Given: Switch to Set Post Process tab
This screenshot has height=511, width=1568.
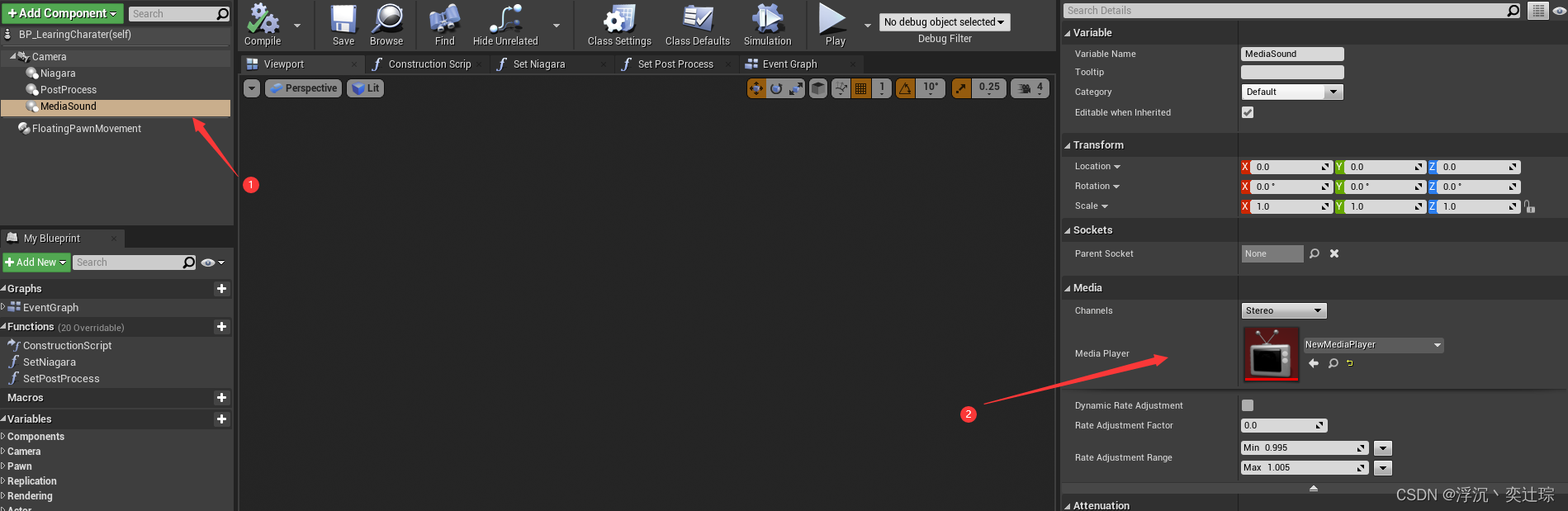Looking at the screenshot, I should pyautogui.click(x=675, y=64).
